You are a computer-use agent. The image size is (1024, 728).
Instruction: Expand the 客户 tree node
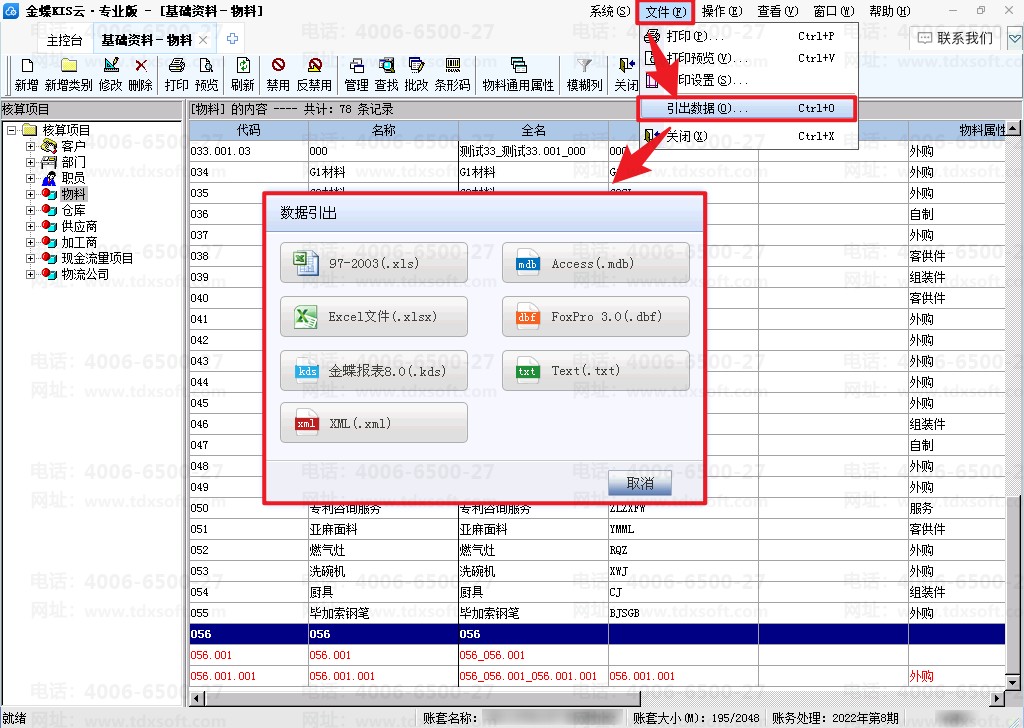(30, 146)
